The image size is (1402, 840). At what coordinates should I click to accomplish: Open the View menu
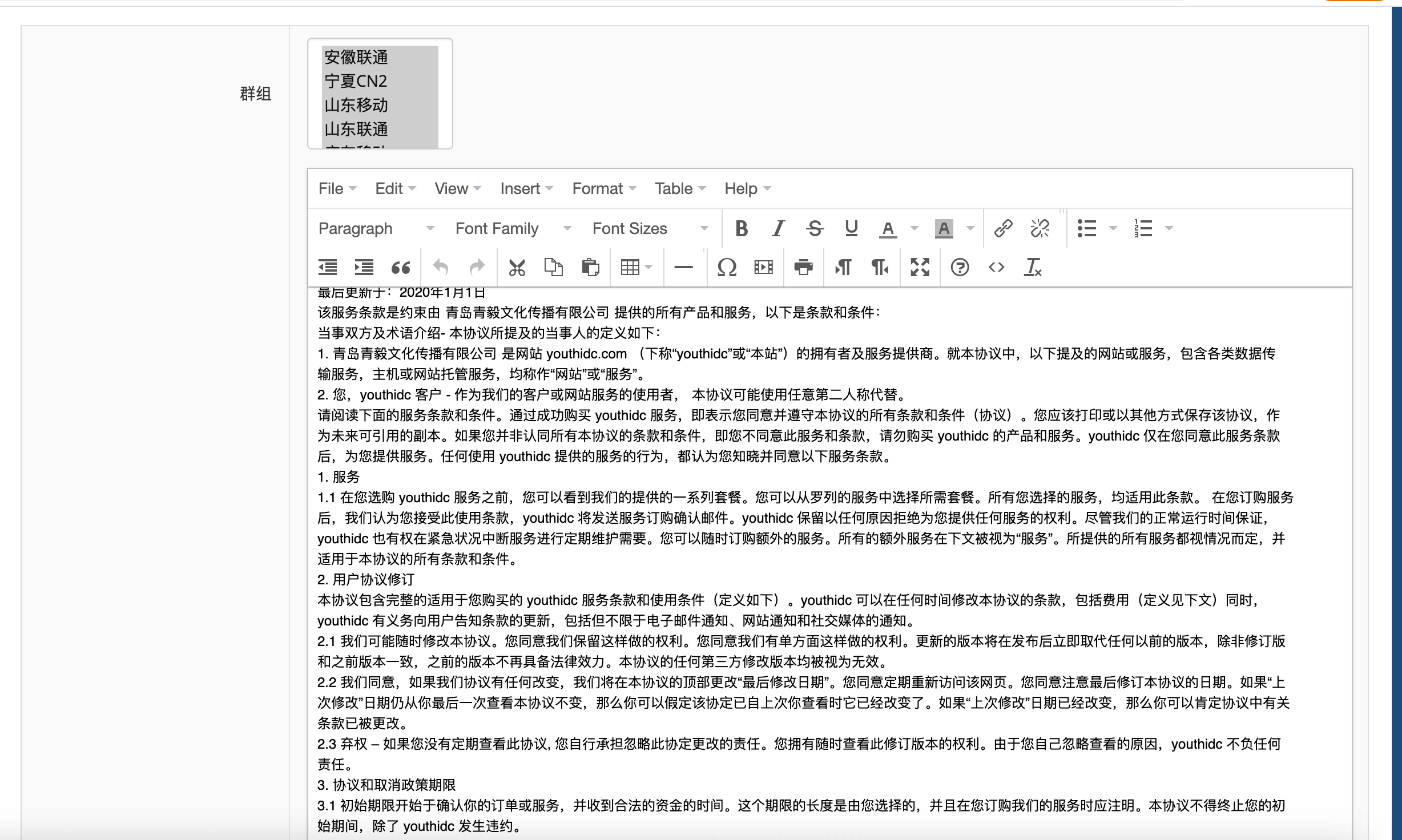458,189
